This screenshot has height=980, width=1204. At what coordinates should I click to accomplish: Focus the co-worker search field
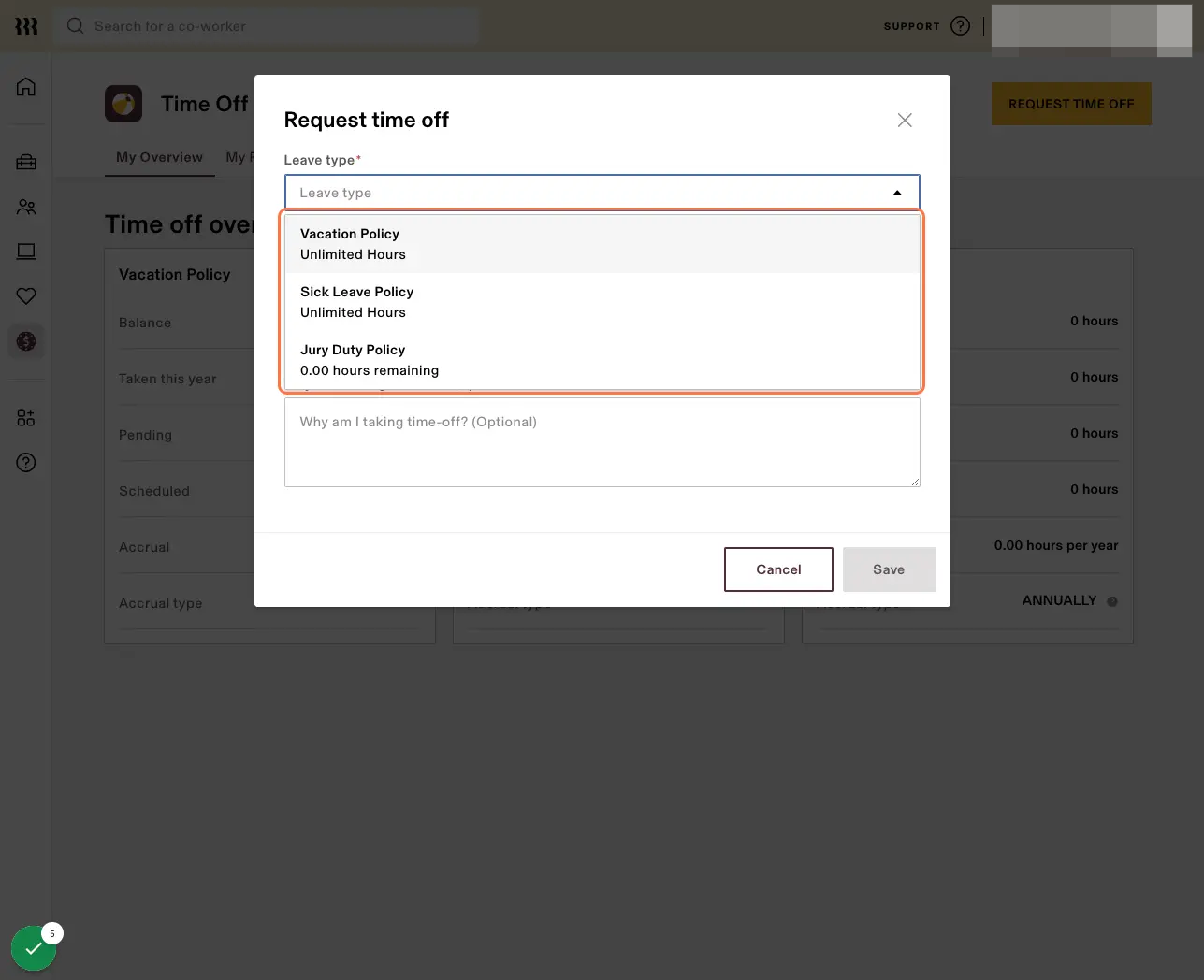tap(268, 26)
